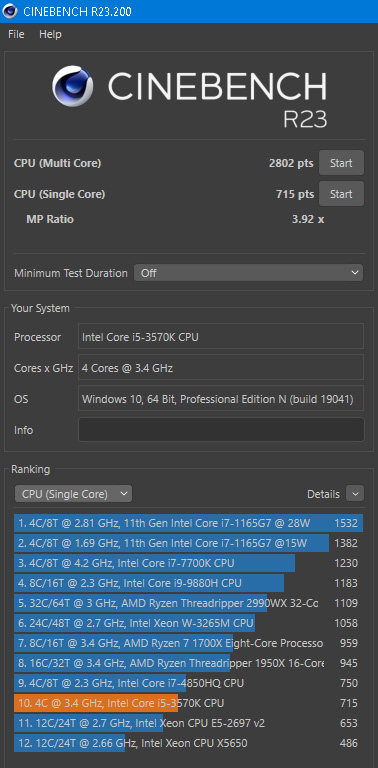378x768 pixels.
Task: Select the Core i7-7700K ranking entry
Action: [189, 563]
